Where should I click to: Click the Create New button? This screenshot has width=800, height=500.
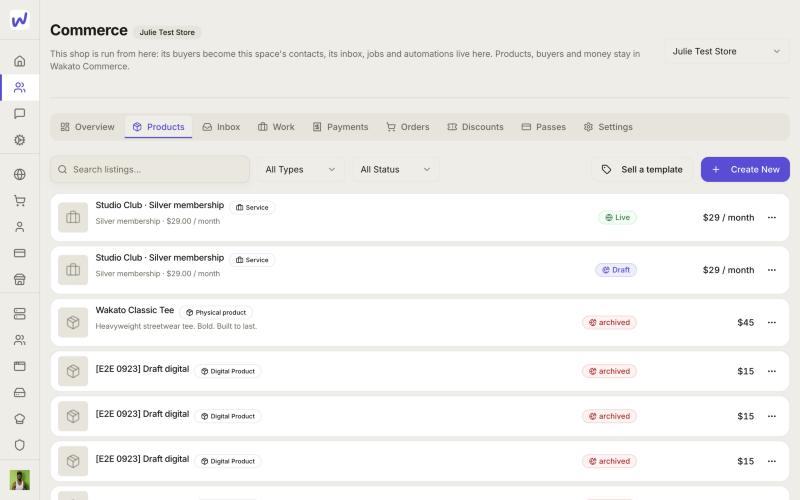point(745,169)
